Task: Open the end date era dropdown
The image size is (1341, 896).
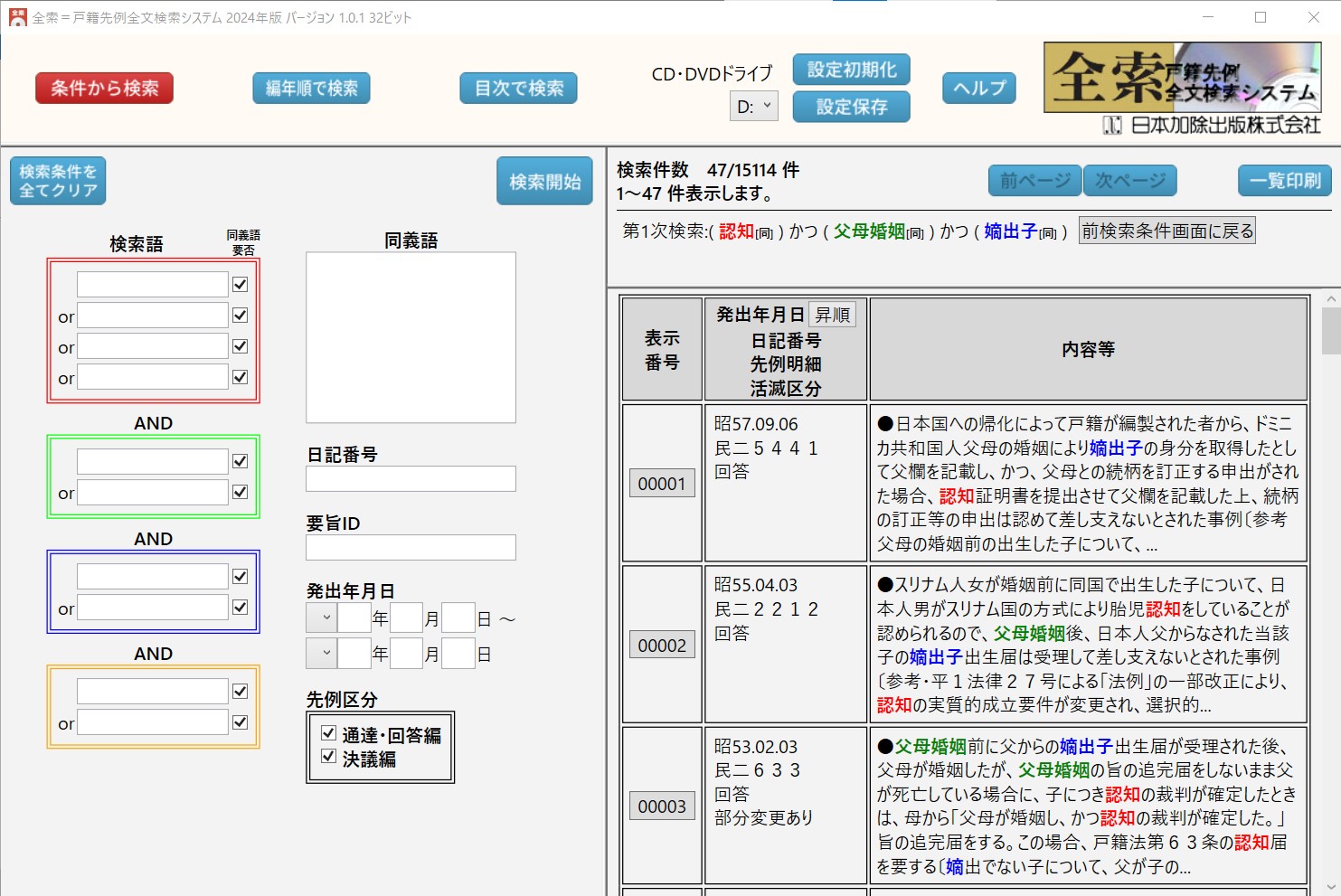Action: (x=322, y=653)
